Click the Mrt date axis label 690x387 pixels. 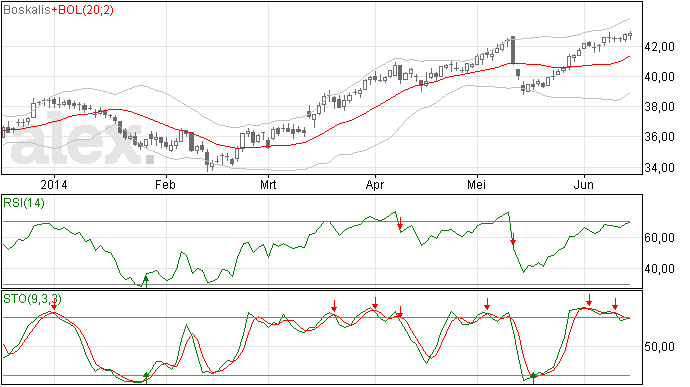[x=268, y=184]
